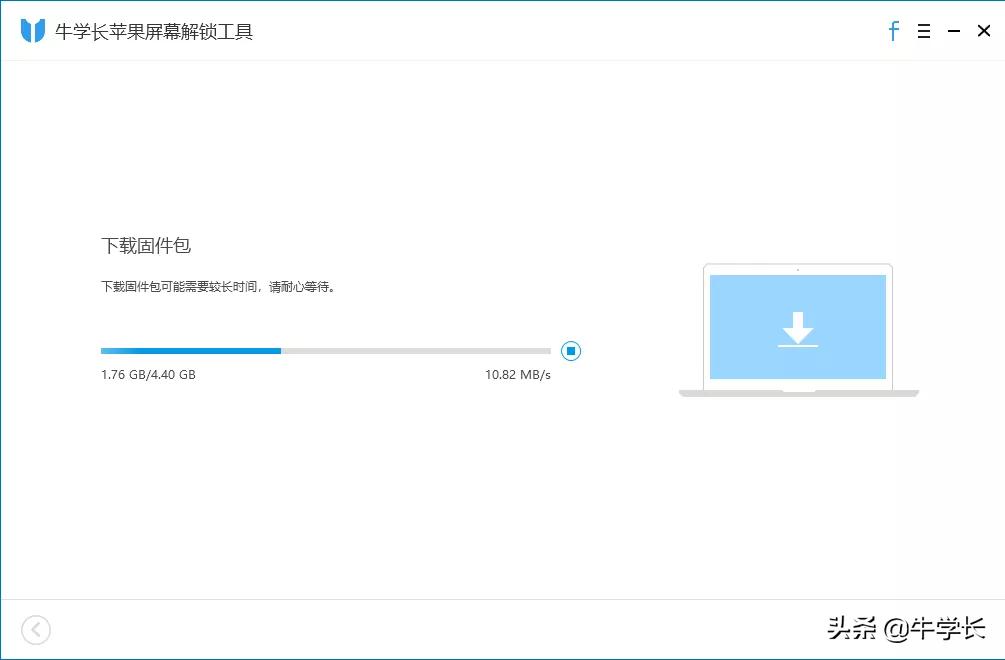Image resolution: width=1005 pixels, height=660 pixels.
Task: Toggle the download state using the blue stop control
Action: point(571,351)
